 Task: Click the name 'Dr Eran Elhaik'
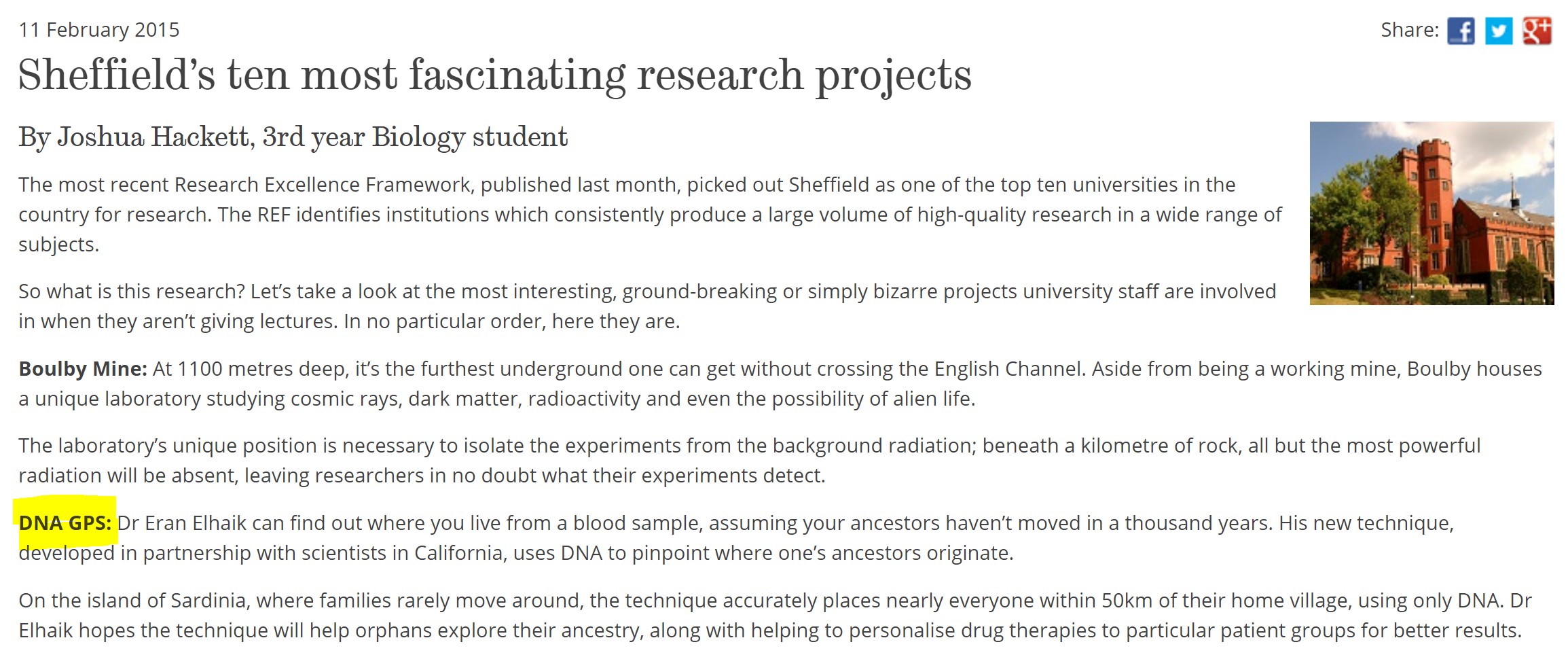[x=182, y=523]
